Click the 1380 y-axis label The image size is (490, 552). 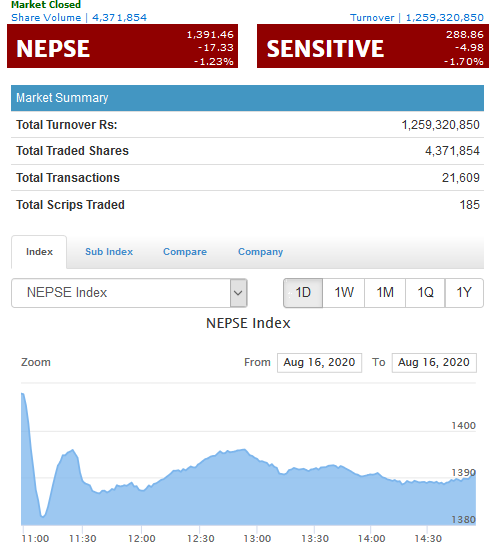464,520
